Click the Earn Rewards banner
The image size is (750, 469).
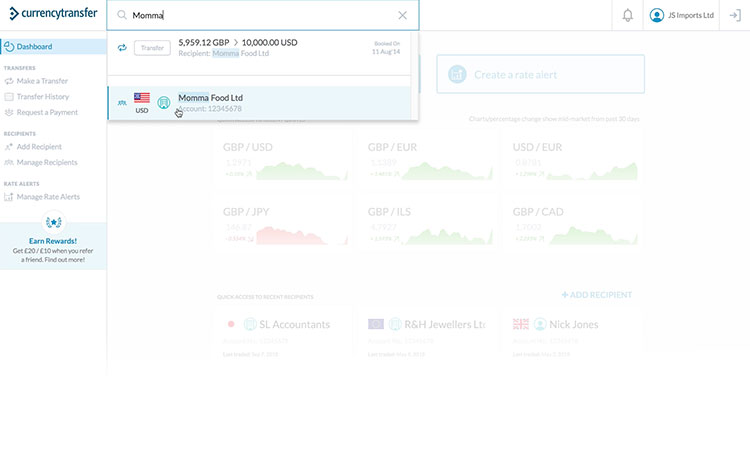click(x=53, y=246)
